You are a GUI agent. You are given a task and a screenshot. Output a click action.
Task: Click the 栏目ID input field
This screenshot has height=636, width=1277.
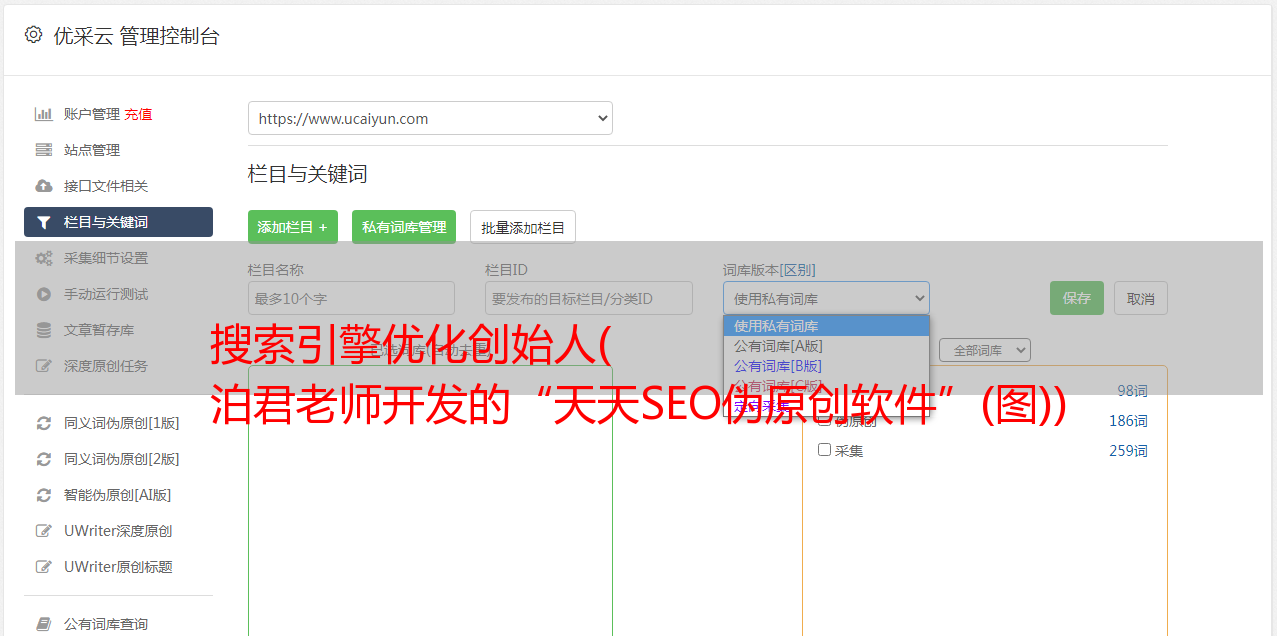click(589, 298)
